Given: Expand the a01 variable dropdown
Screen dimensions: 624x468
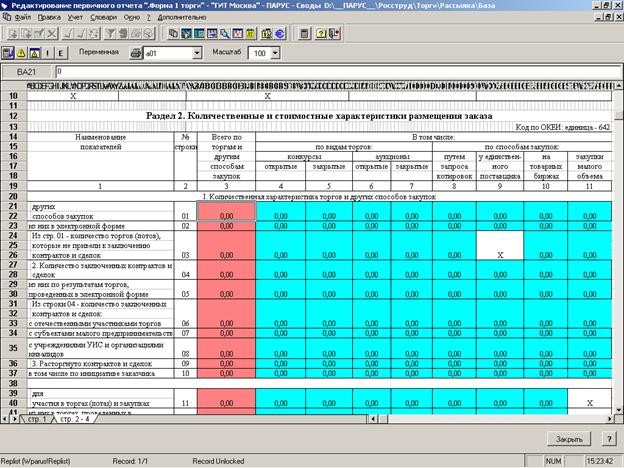Looking at the screenshot, I should click(197, 53).
